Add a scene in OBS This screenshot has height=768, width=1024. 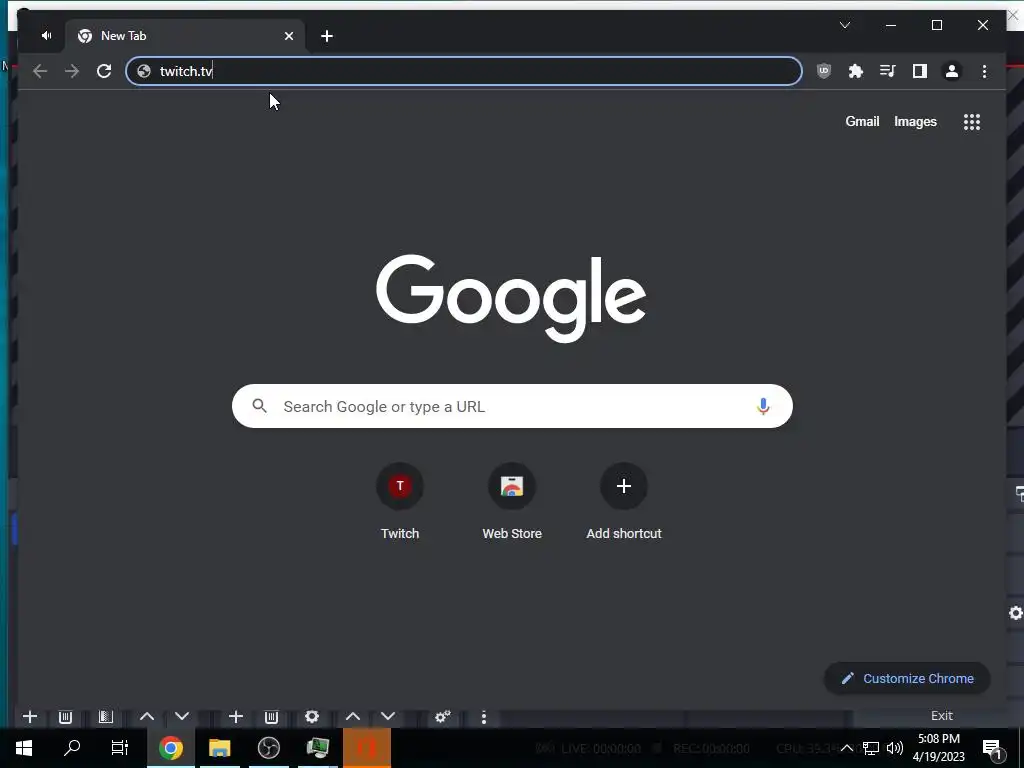29,717
